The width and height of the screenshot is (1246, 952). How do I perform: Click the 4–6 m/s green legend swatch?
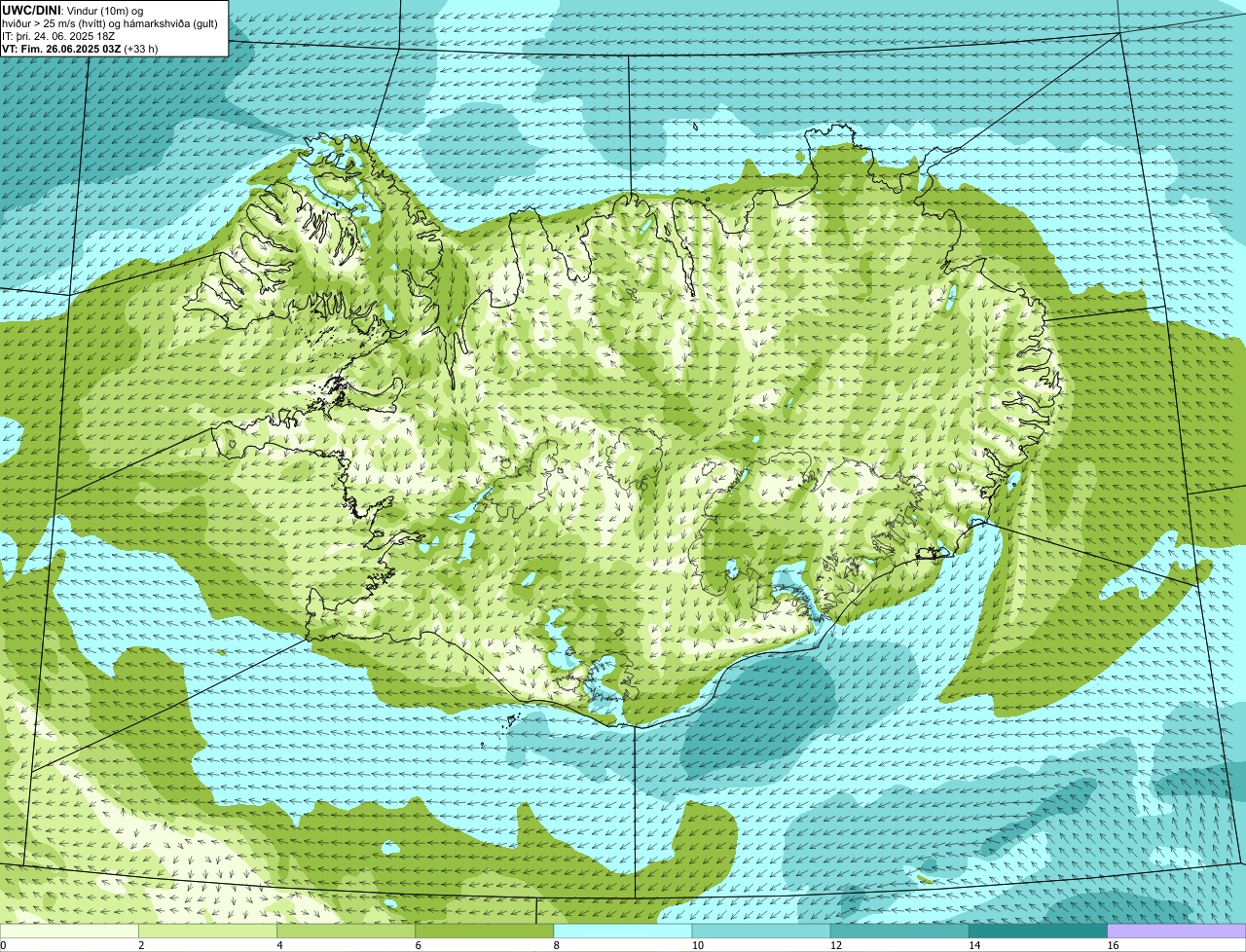pyautogui.click(x=347, y=932)
